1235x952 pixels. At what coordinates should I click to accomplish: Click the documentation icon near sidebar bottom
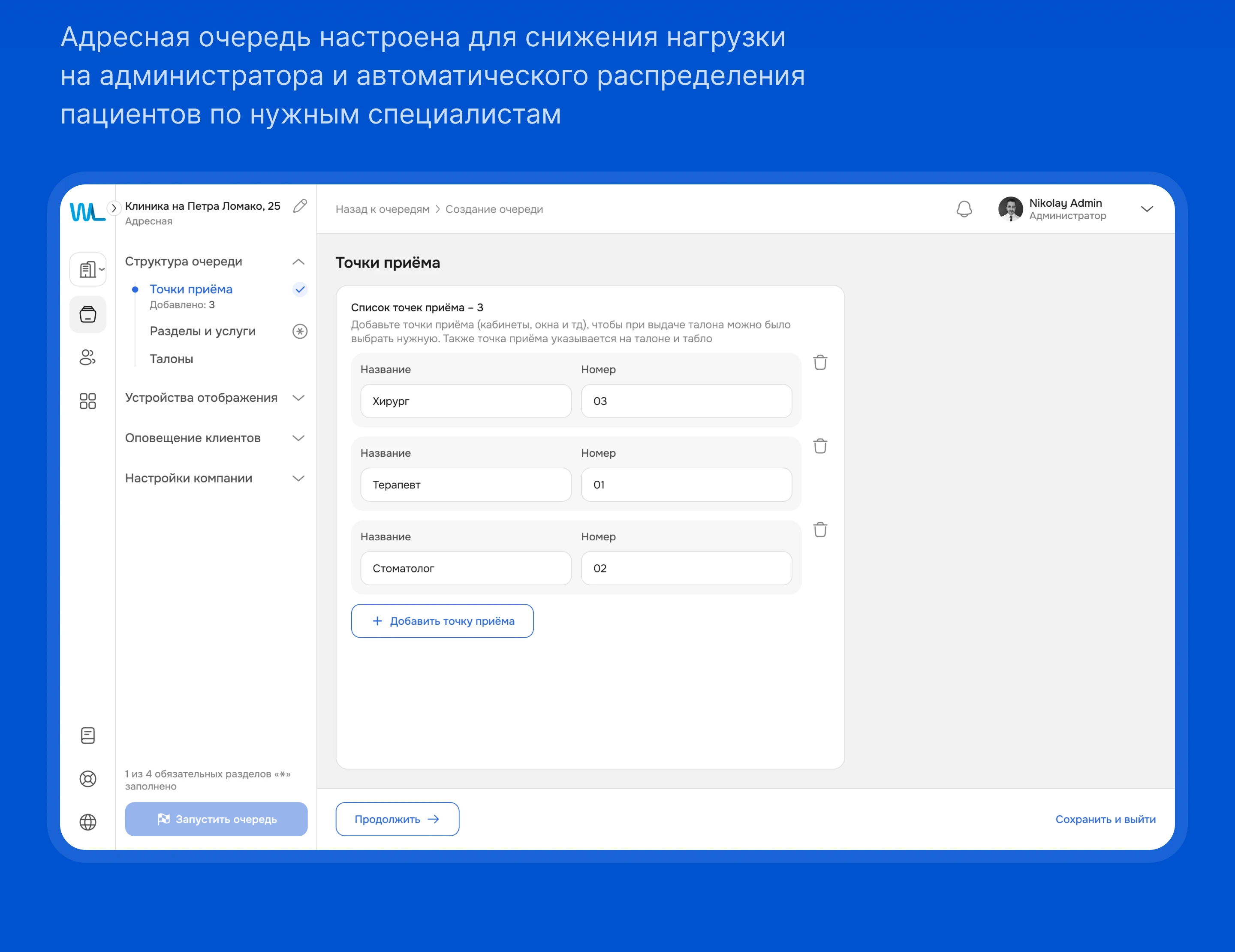(87, 735)
